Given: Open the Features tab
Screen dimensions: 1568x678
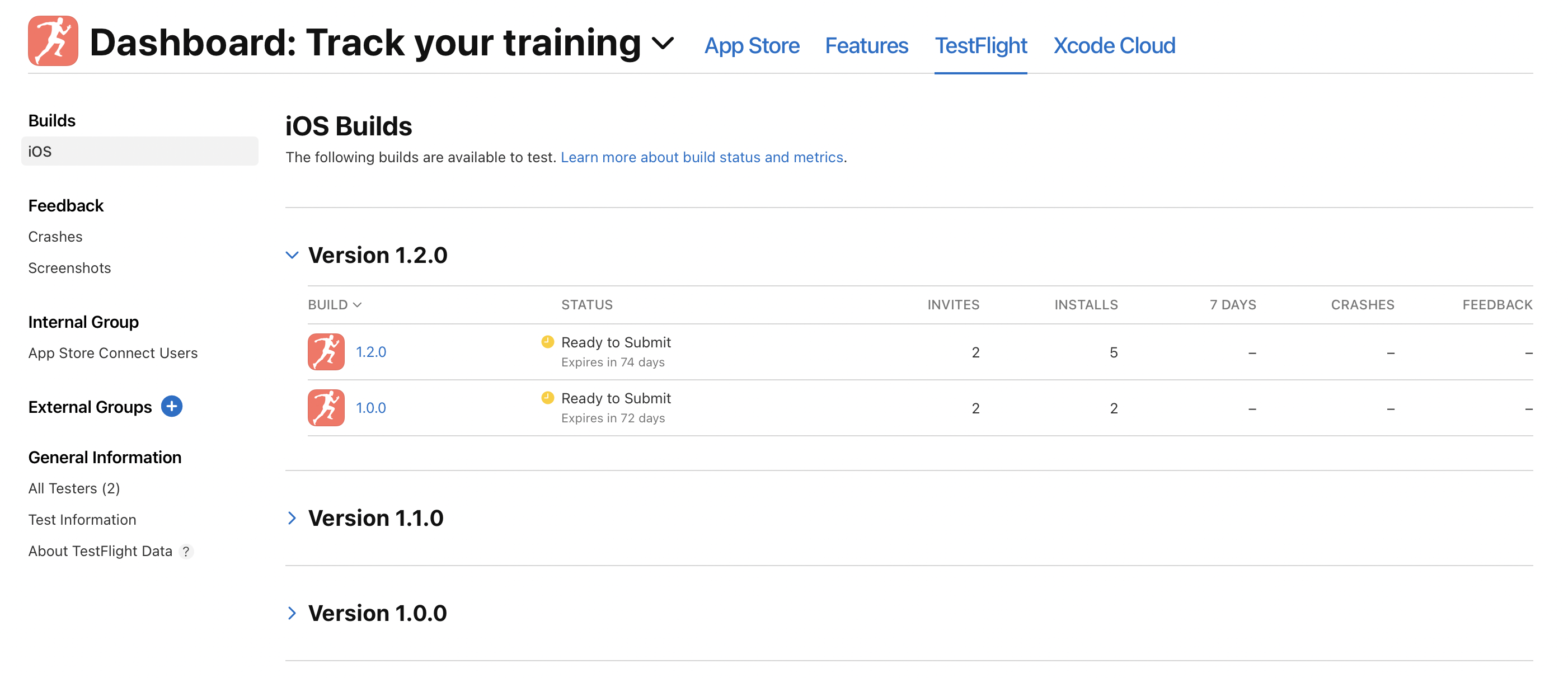Looking at the screenshot, I should click(x=866, y=46).
